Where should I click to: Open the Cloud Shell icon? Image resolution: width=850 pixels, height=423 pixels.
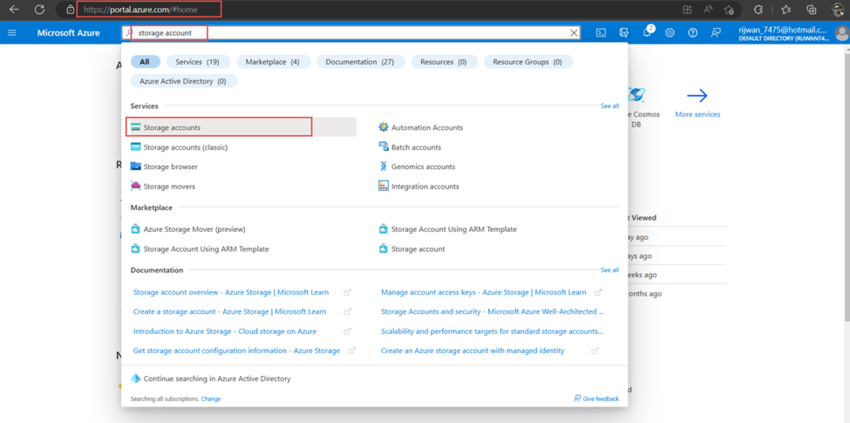[x=601, y=33]
